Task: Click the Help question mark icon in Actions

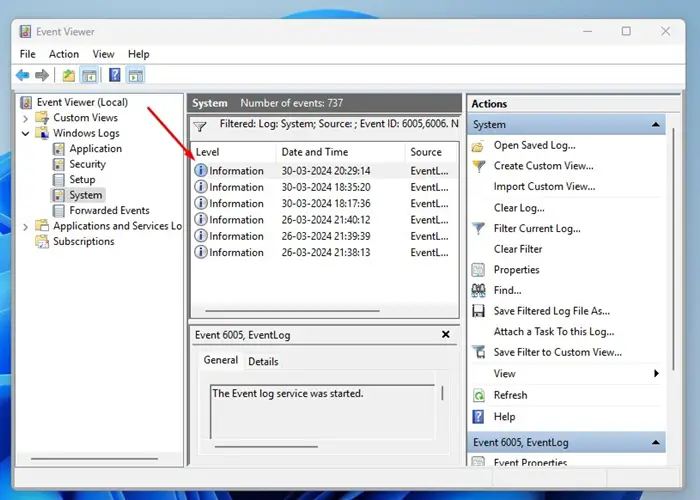Action: pos(478,417)
